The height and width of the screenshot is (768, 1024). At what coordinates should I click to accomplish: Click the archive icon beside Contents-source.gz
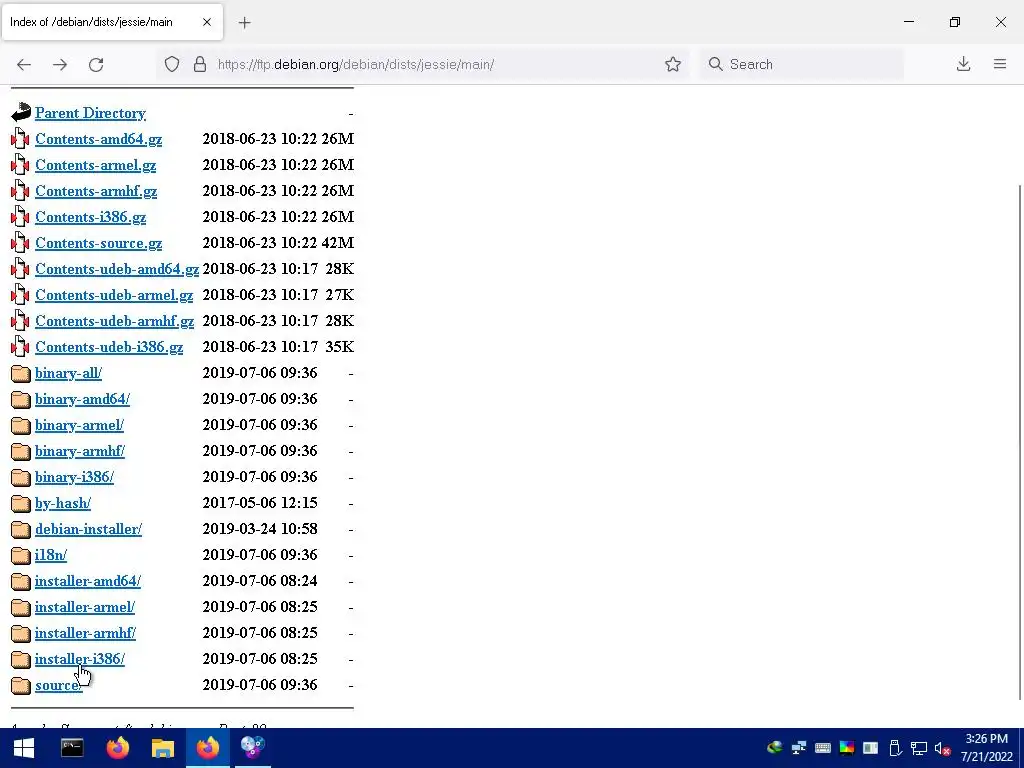(20, 242)
